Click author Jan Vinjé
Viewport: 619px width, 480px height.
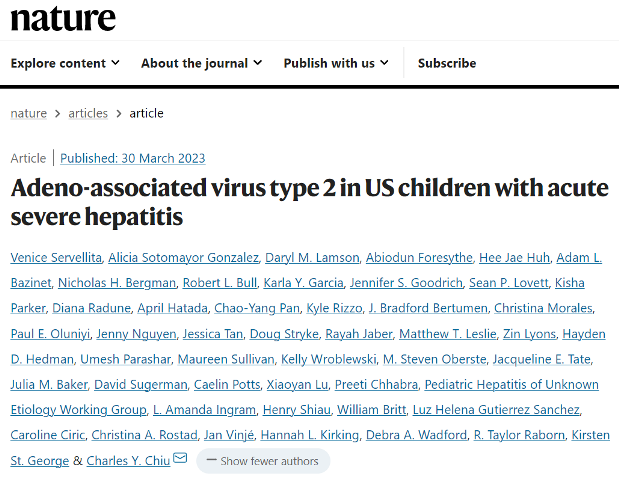point(229,435)
